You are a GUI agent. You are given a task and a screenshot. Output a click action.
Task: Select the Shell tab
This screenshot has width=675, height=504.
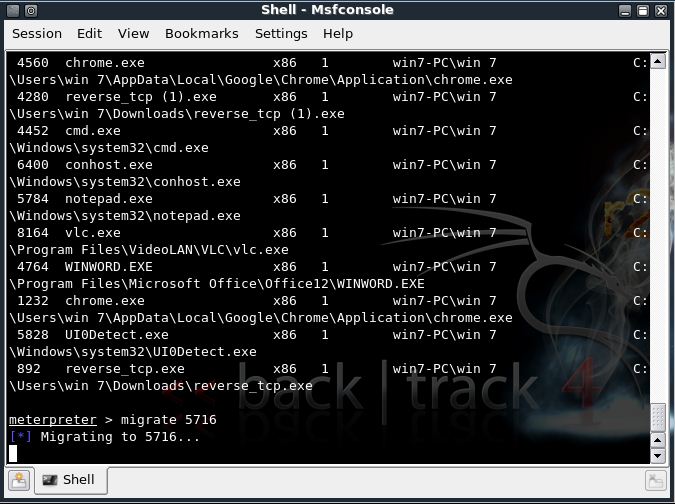point(71,480)
